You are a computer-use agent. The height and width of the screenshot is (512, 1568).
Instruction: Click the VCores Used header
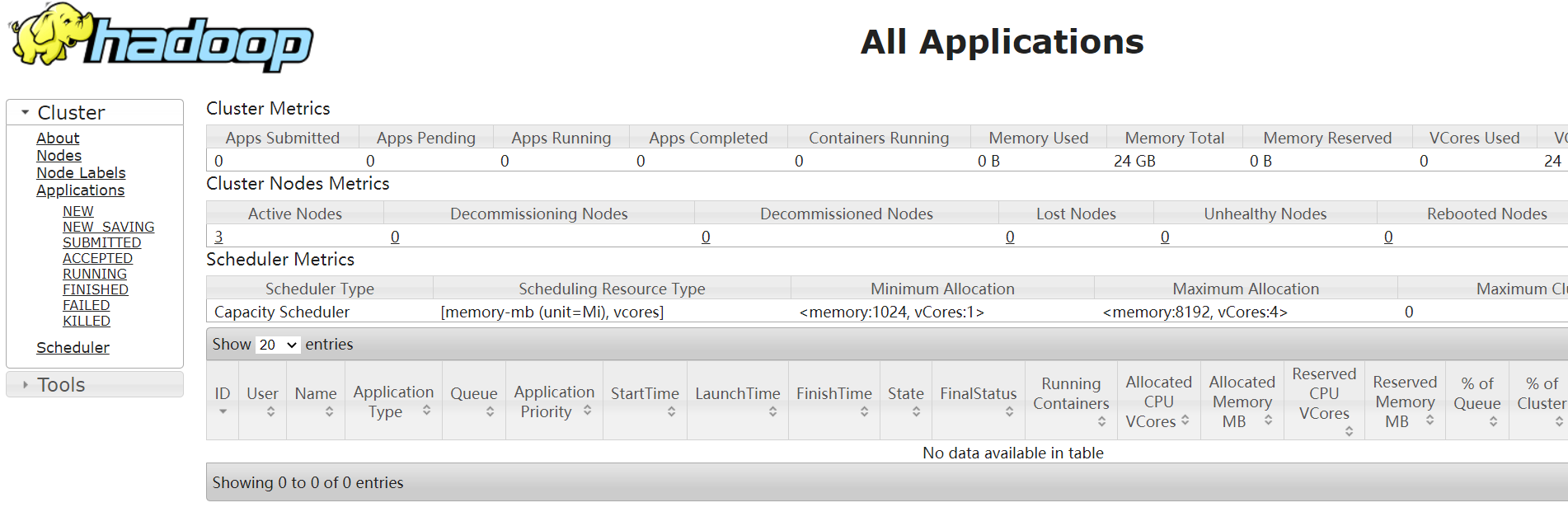(1474, 138)
